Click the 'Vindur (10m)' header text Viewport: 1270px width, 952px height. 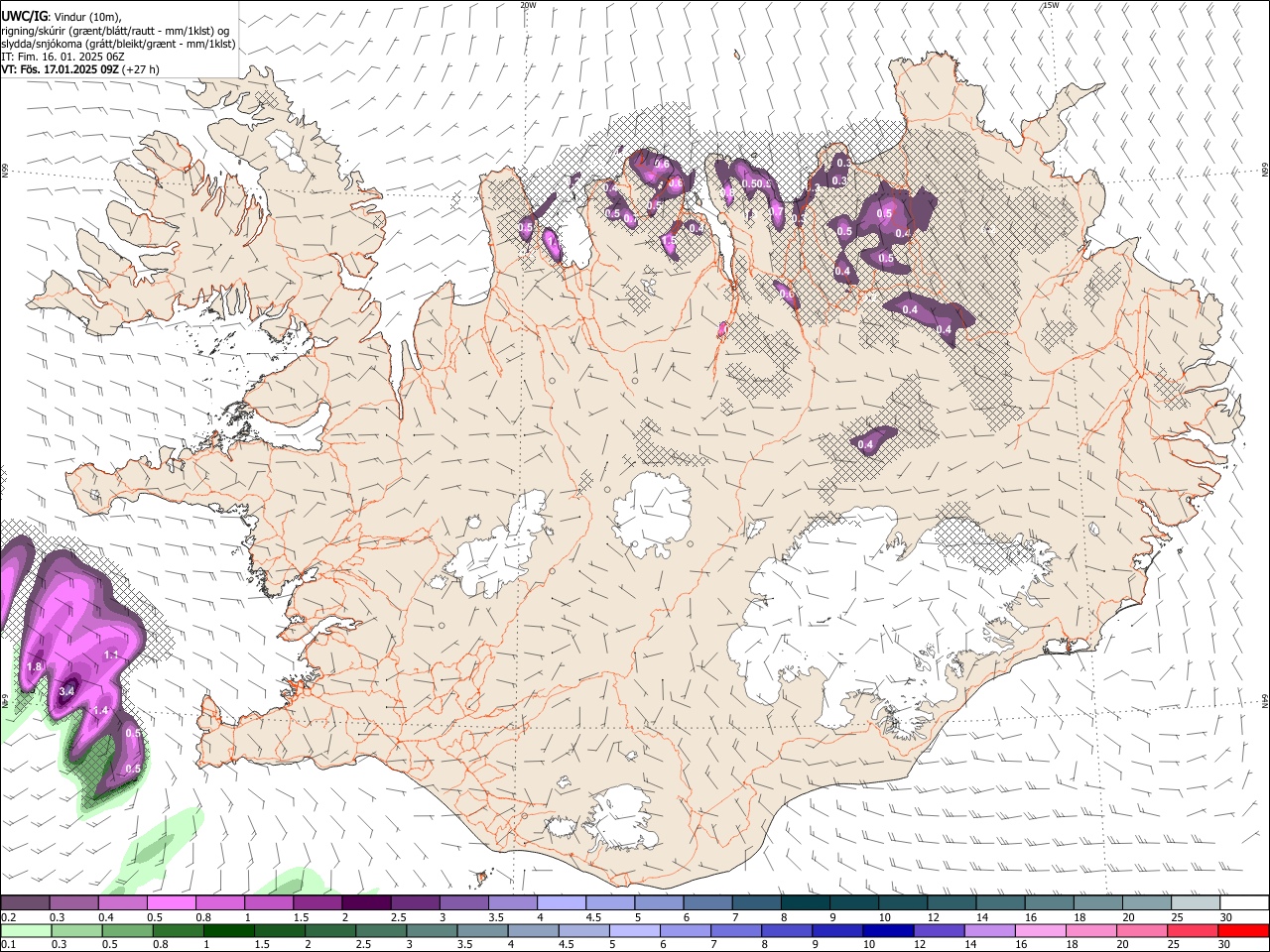(86, 16)
